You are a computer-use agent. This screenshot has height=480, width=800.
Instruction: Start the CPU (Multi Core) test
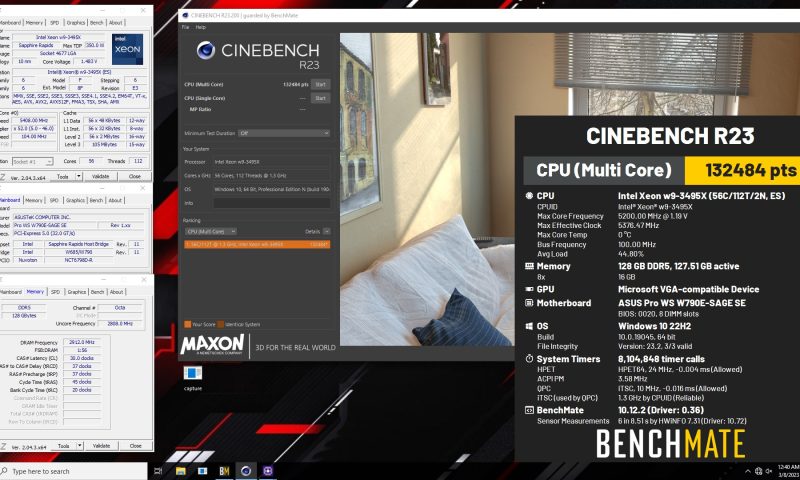(x=320, y=84)
